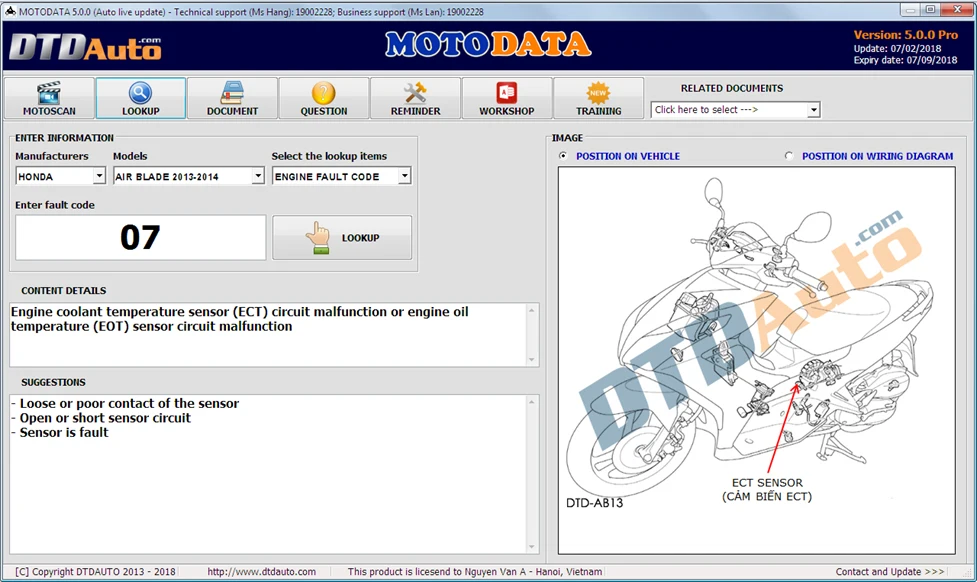Open the DOCUMENT section
The image size is (977, 582).
point(232,97)
